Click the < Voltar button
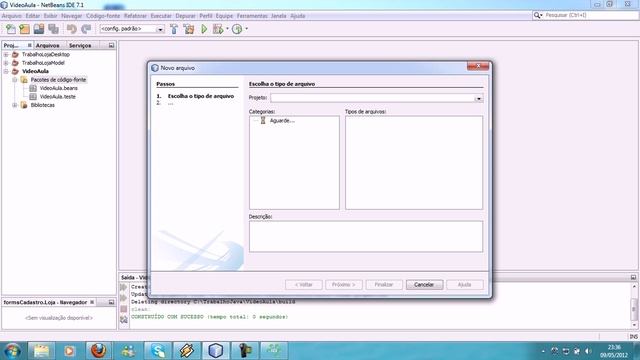The image size is (640, 360). click(x=303, y=284)
